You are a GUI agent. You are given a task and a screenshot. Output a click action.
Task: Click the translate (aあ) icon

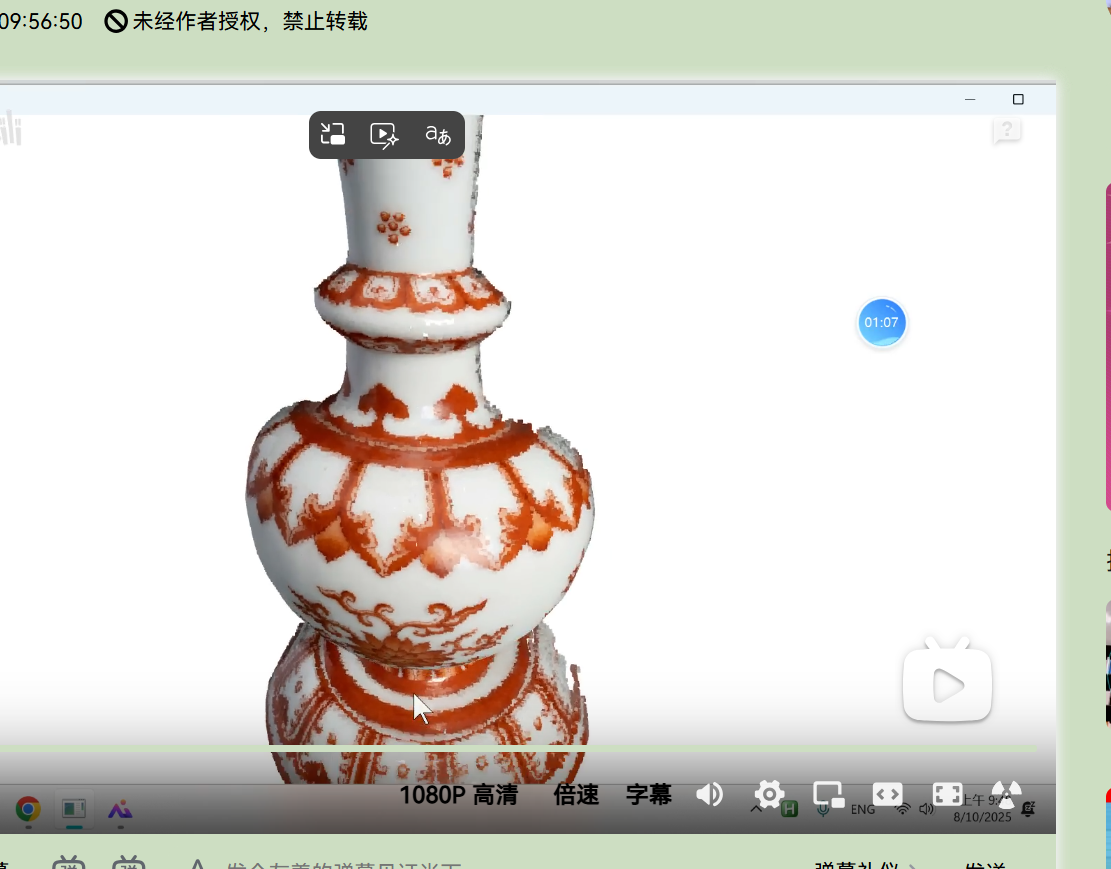[438, 134]
